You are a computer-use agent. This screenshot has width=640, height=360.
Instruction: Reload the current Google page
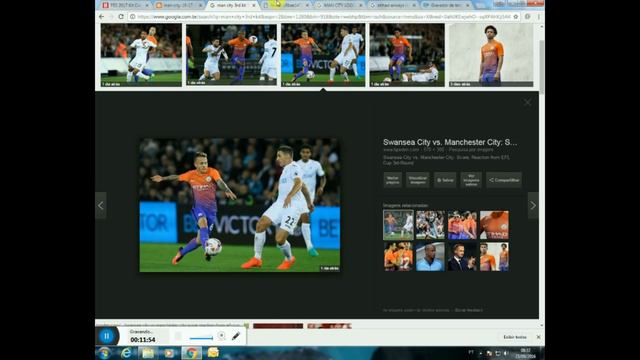[121, 16]
